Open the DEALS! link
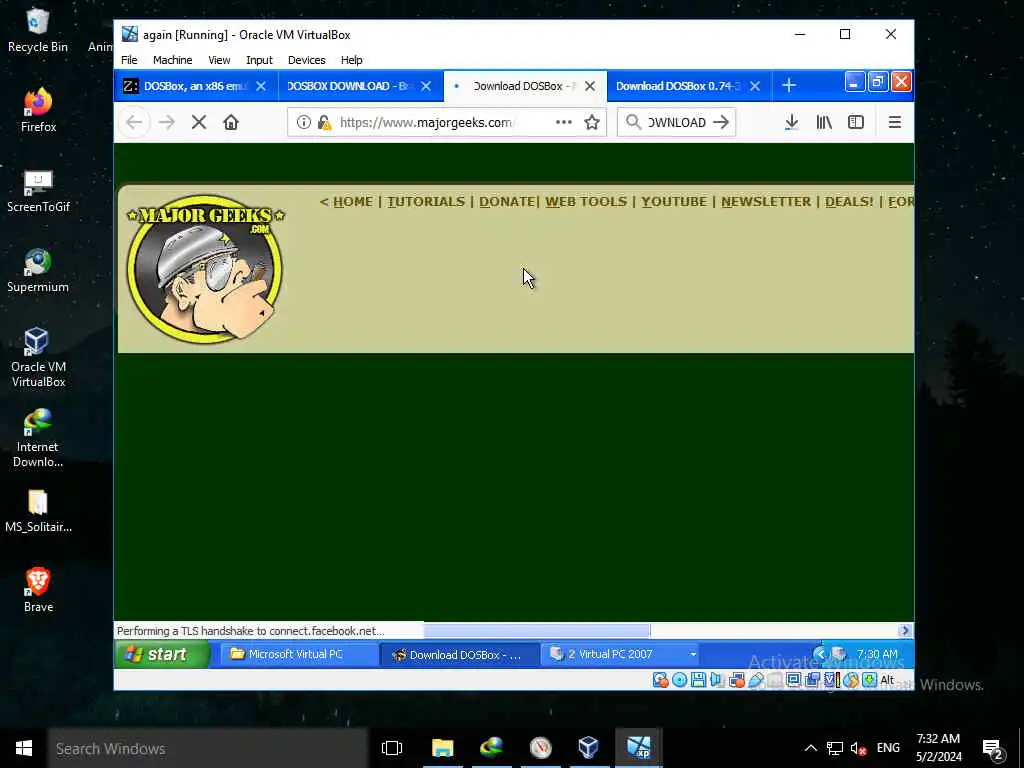The width and height of the screenshot is (1024, 768). [849, 202]
